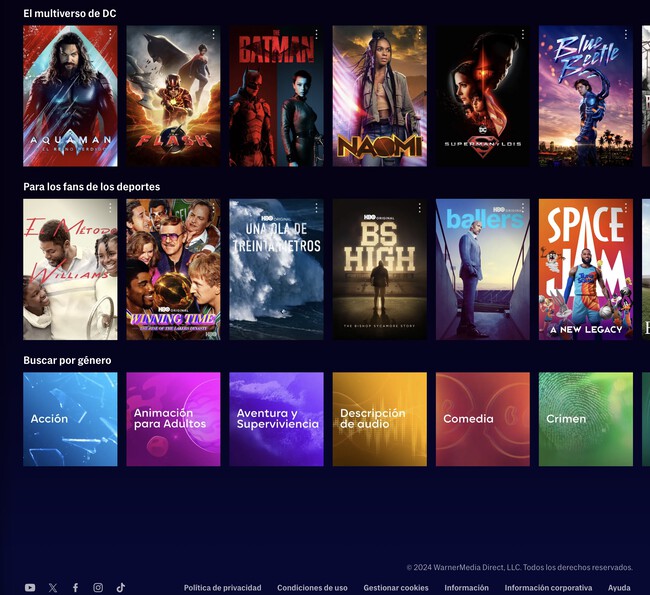Open three-dot menu on Aquaman poster
The height and width of the screenshot is (595, 650).
(x=109, y=35)
